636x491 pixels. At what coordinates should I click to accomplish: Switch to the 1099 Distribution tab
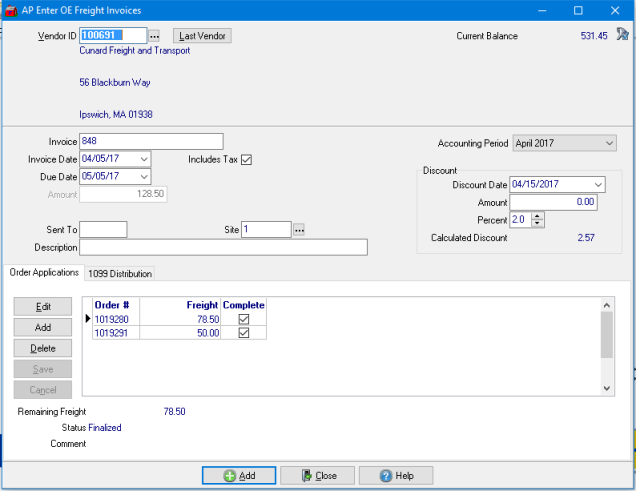click(x=119, y=273)
